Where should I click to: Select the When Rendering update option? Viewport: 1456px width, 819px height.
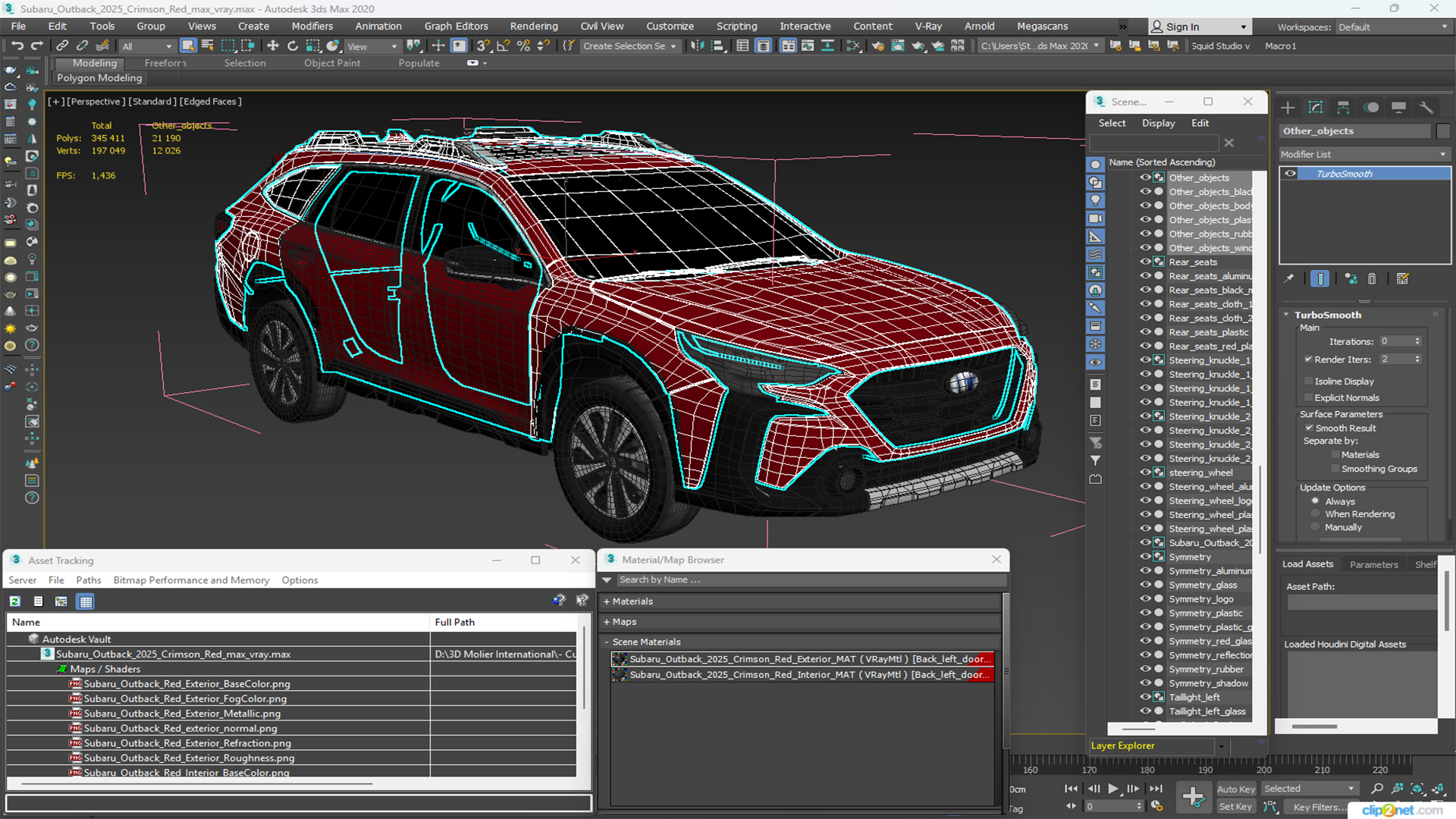tap(1316, 514)
